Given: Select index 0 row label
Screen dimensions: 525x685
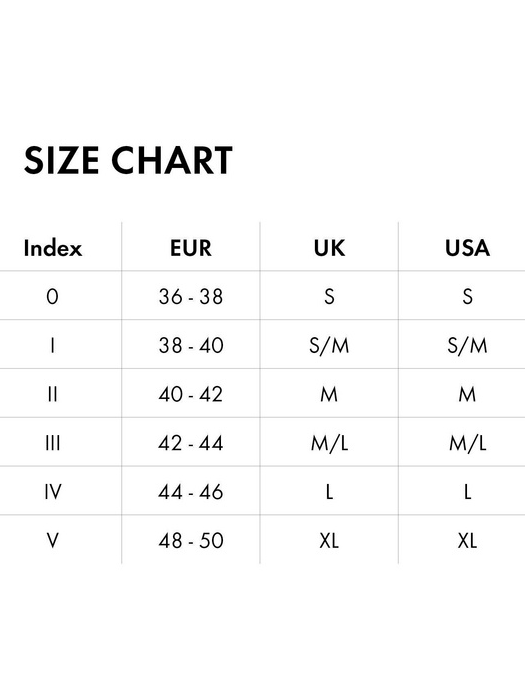Looking at the screenshot, I should coord(52,297).
